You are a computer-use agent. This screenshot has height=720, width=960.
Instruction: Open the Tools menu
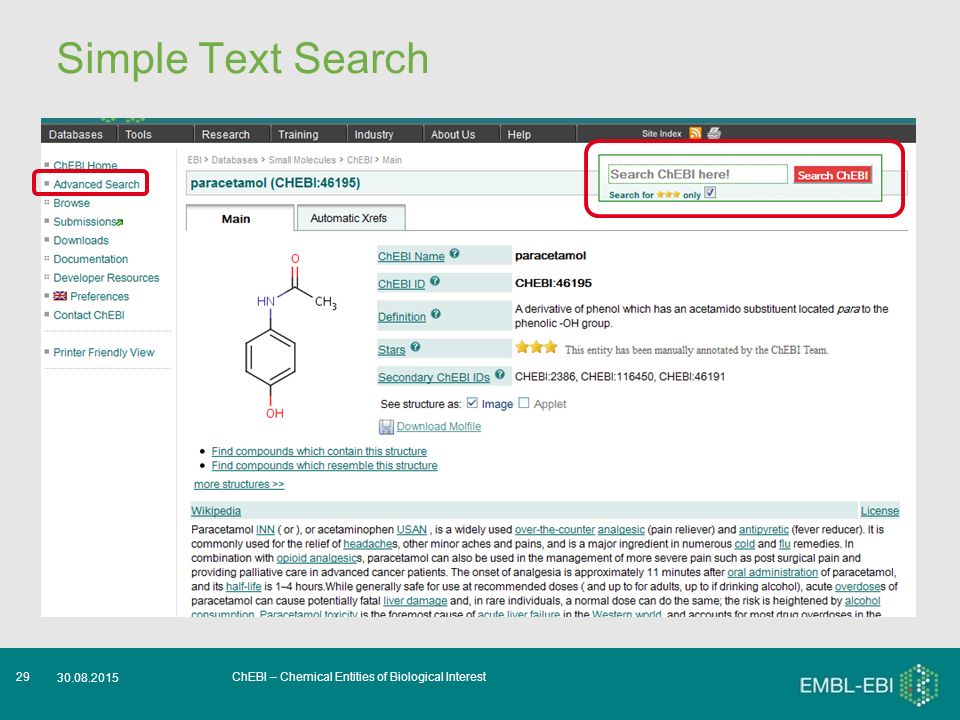click(138, 134)
